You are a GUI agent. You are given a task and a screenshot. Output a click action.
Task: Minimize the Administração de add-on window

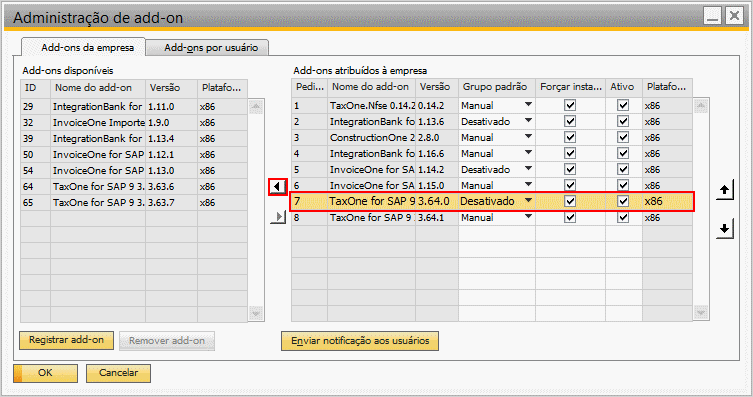click(713, 16)
